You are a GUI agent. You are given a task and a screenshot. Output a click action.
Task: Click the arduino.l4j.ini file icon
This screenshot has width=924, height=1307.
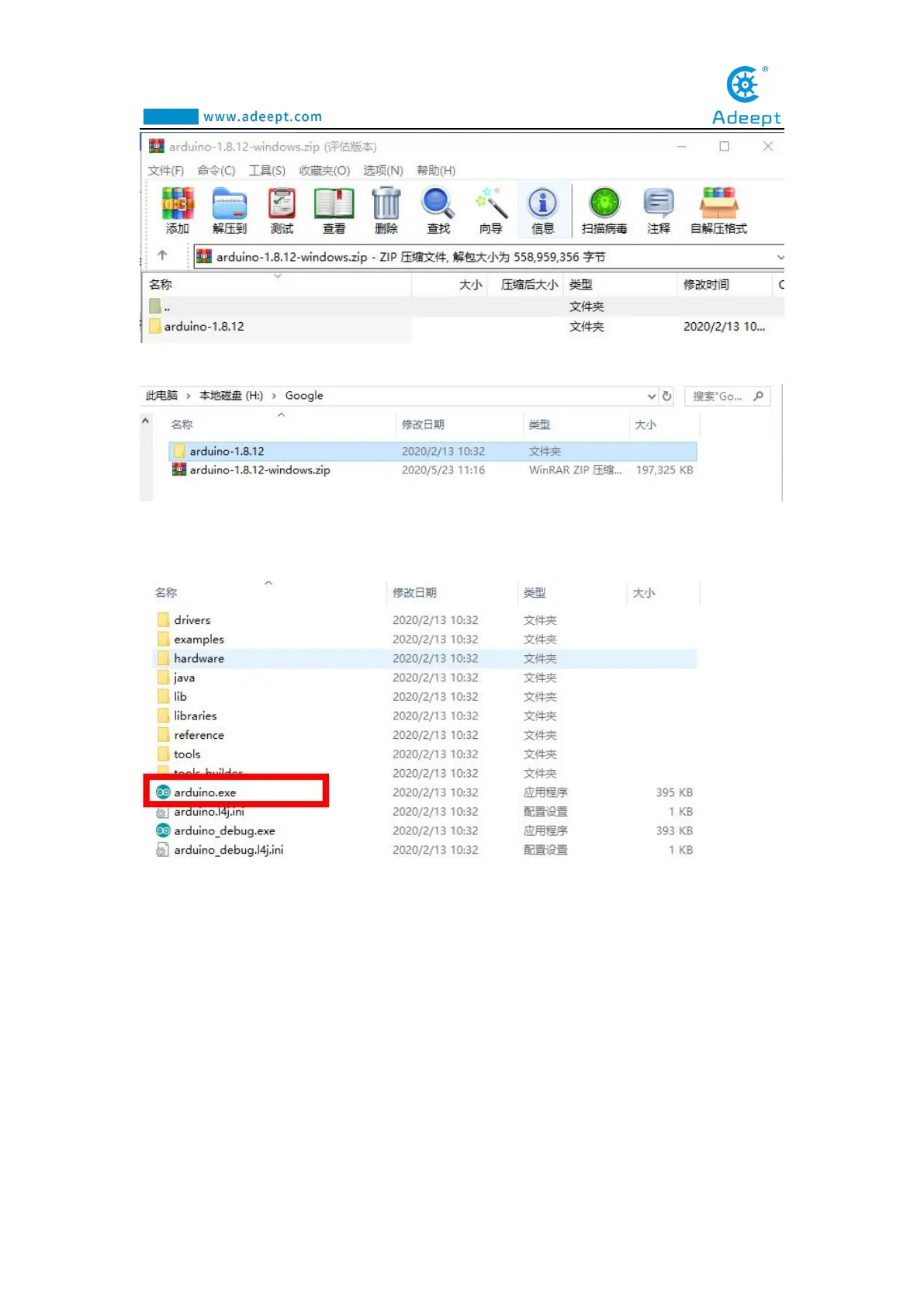coord(162,812)
